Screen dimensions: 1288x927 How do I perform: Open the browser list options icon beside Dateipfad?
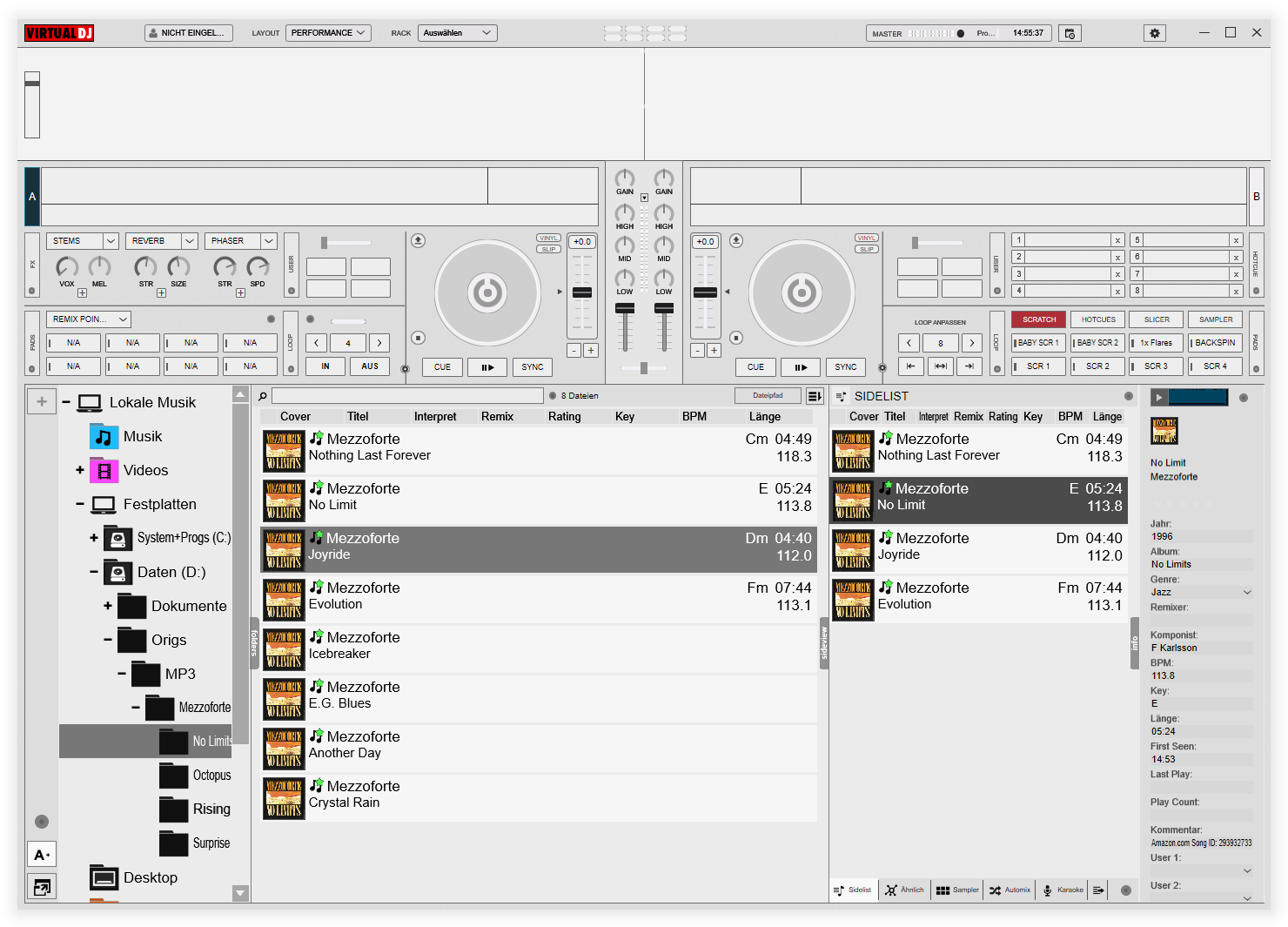coord(815,396)
